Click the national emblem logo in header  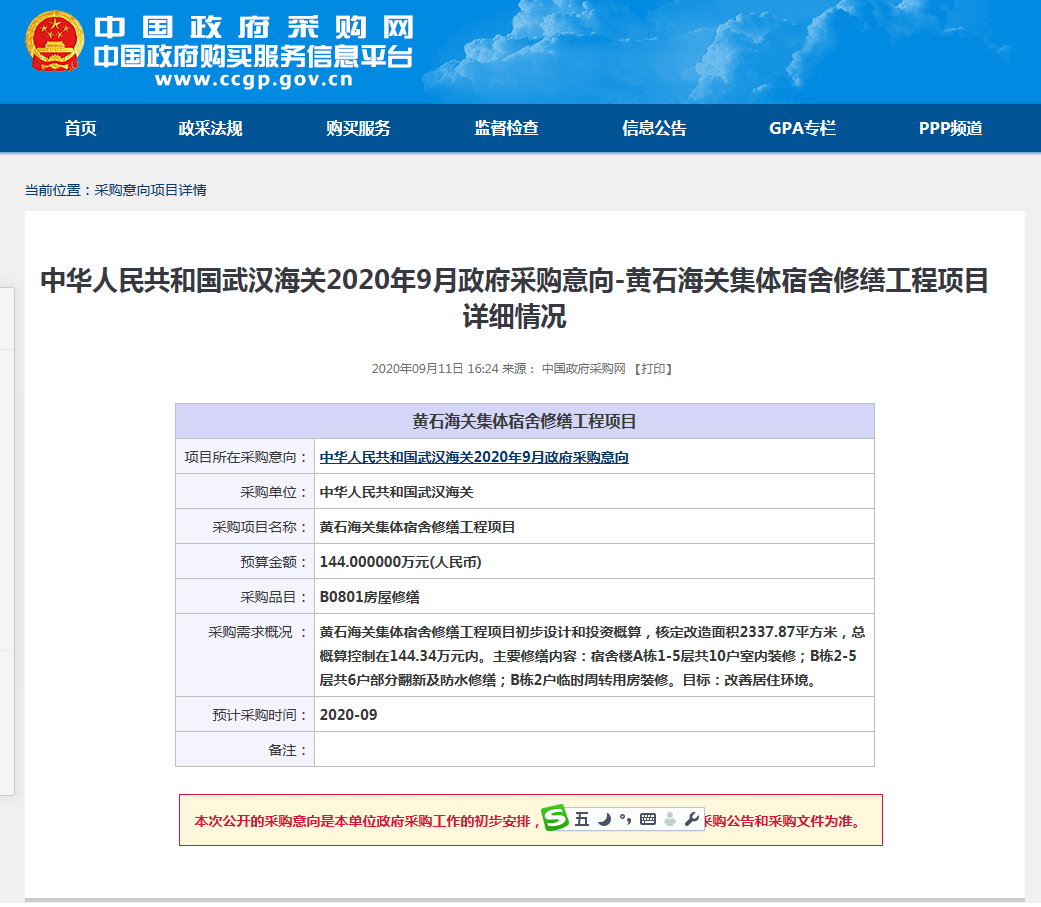54,41
